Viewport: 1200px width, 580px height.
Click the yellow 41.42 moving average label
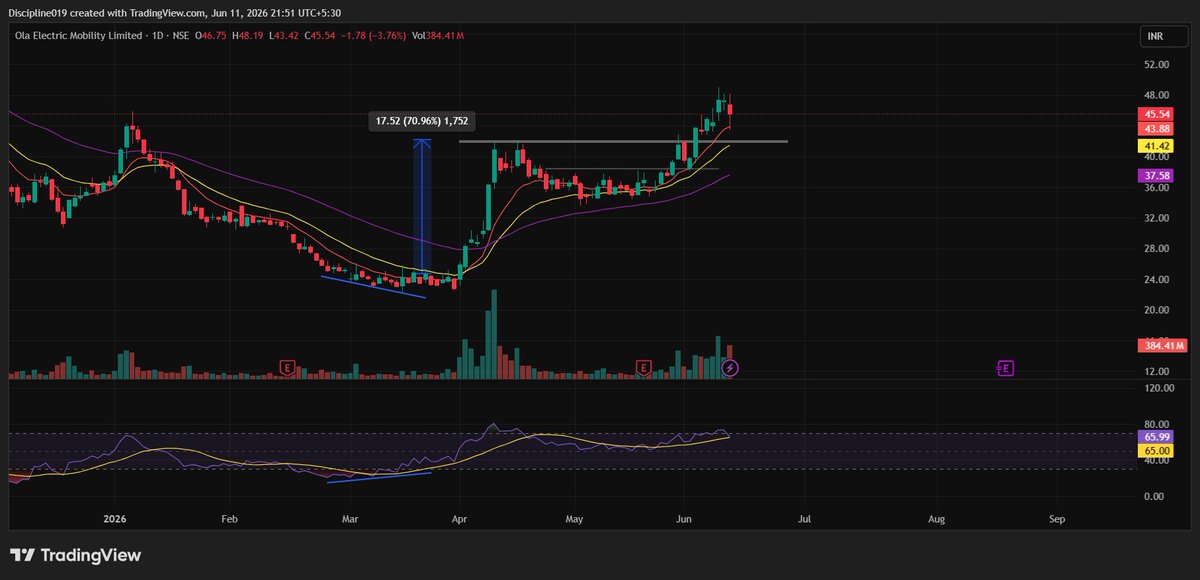(1158, 146)
